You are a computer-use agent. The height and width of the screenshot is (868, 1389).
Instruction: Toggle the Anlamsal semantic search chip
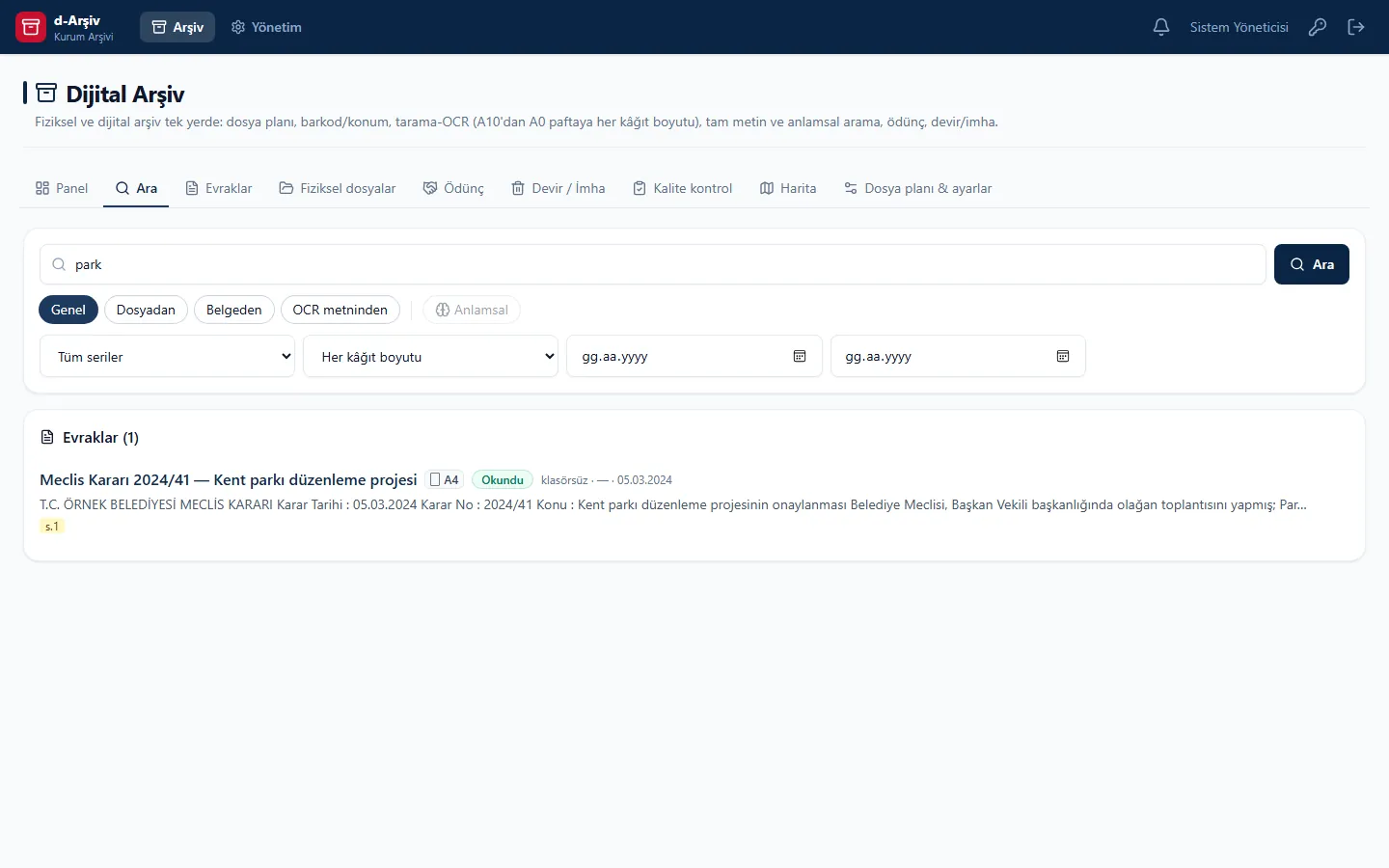[472, 310]
